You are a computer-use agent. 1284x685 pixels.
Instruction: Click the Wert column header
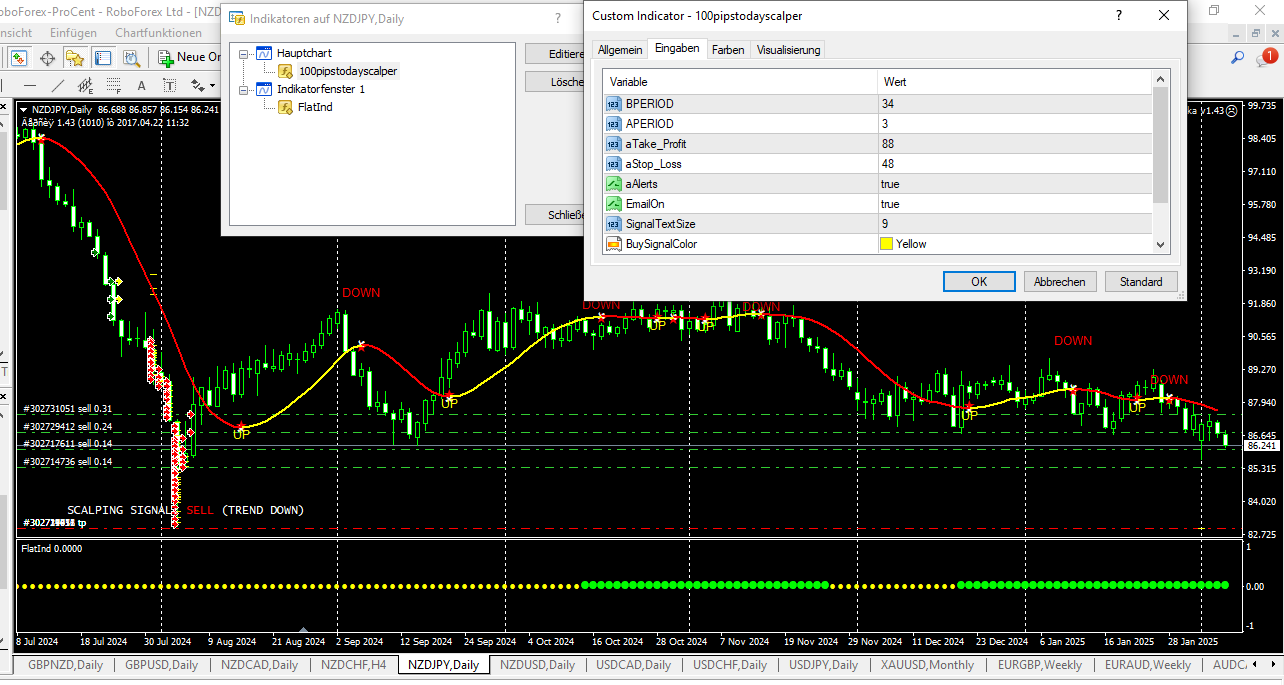tap(1015, 82)
